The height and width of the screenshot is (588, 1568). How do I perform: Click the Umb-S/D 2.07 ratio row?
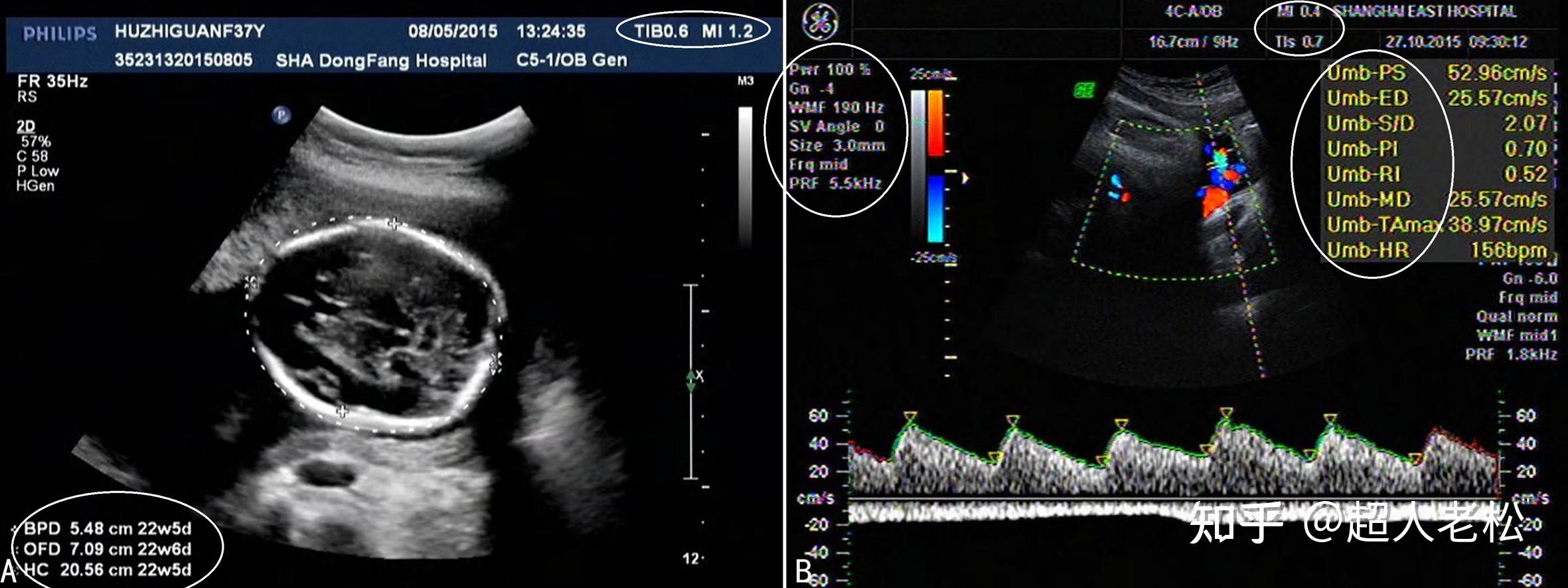click(x=1437, y=123)
